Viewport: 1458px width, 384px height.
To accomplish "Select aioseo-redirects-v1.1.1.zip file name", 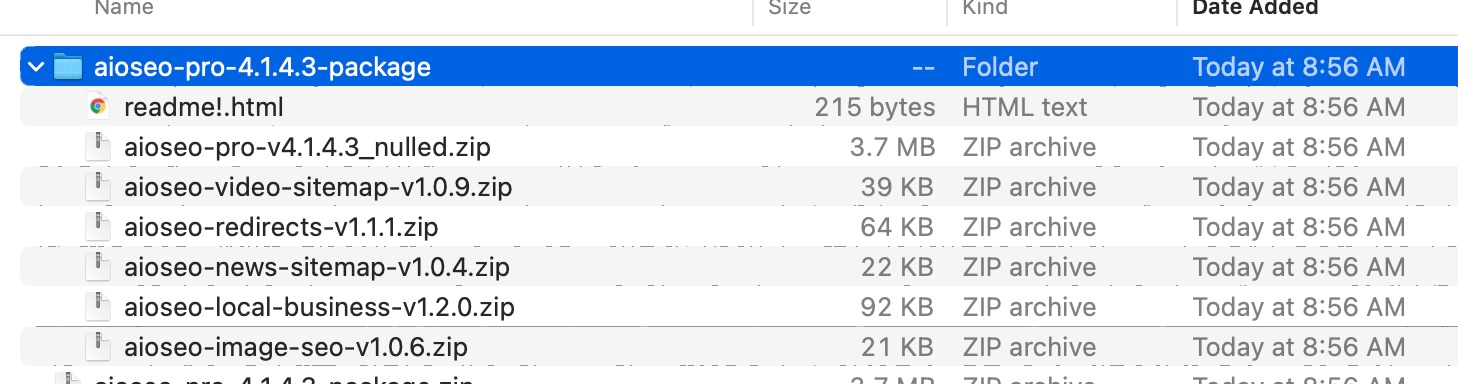I will coord(281,227).
